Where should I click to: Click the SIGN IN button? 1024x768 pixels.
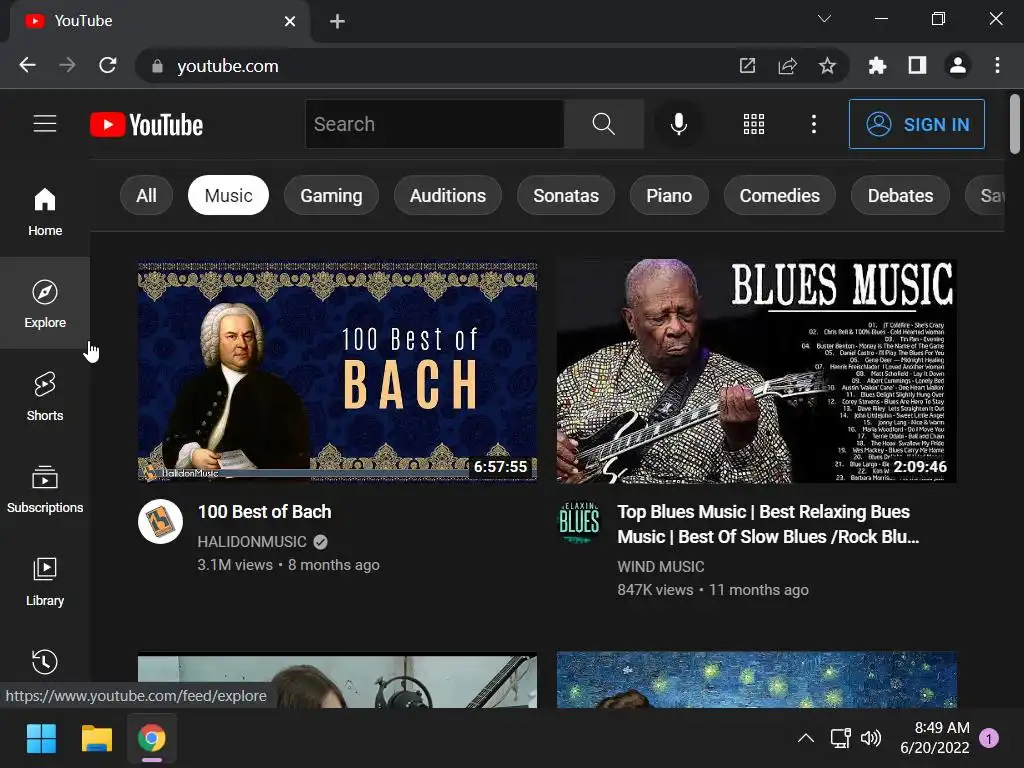tap(917, 124)
